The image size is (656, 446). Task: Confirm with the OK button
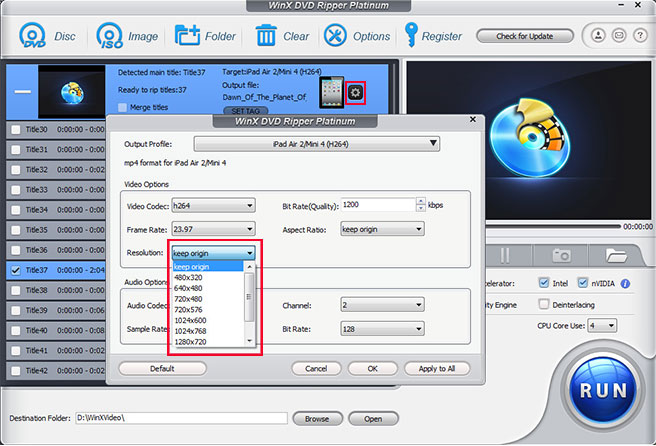[373, 369]
